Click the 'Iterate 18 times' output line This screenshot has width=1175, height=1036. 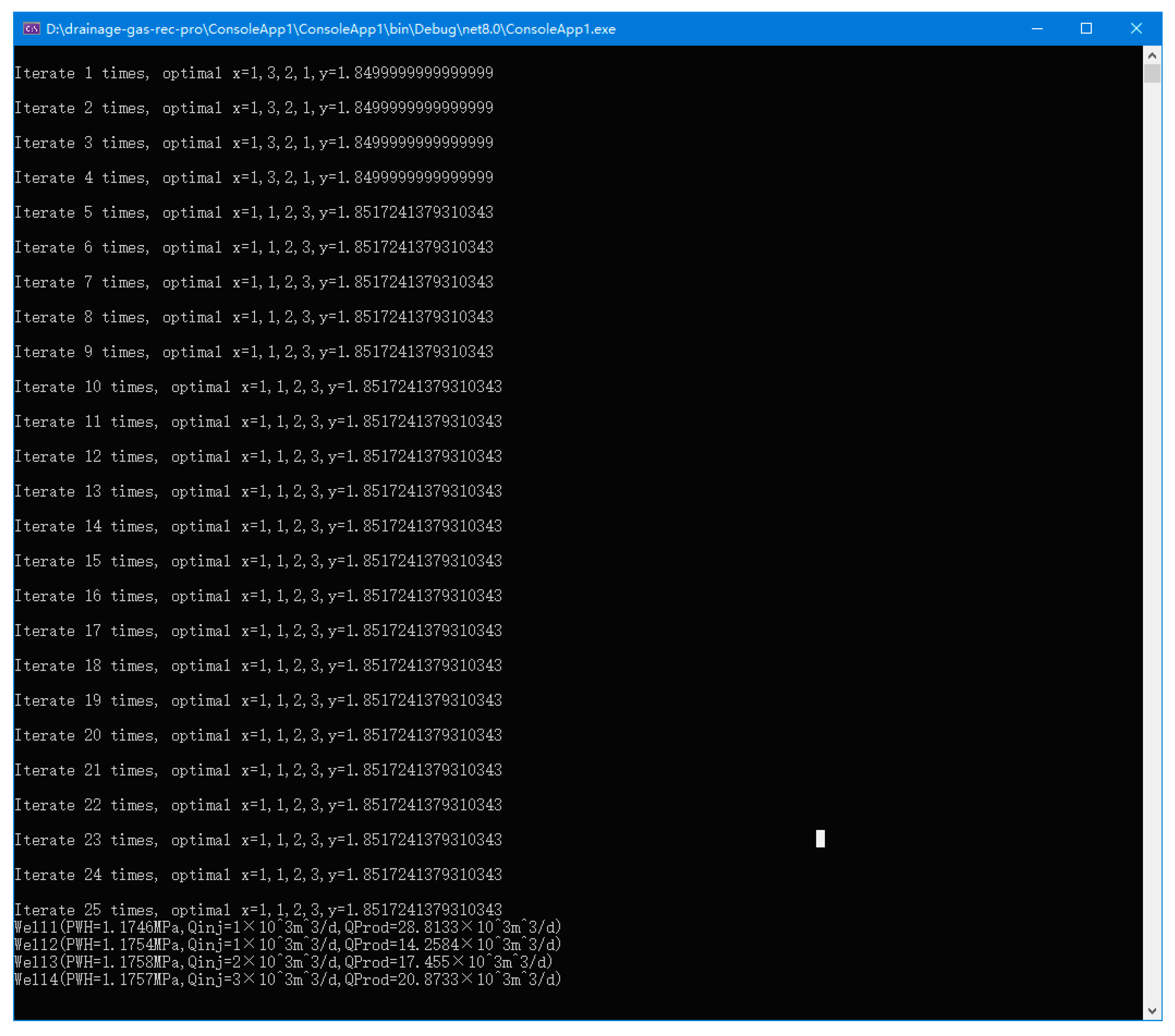[x=258, y=665]
